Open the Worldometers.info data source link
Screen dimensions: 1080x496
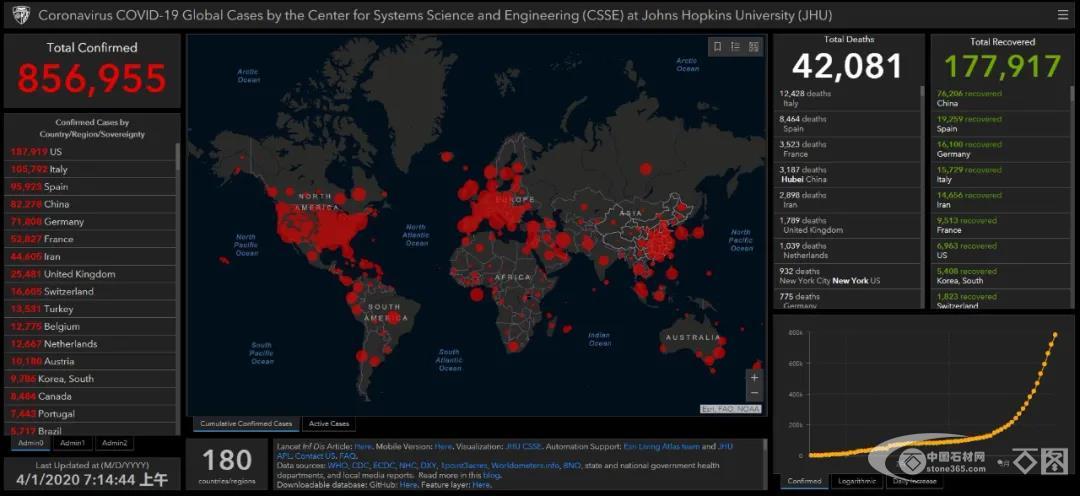tap(526, 465)
